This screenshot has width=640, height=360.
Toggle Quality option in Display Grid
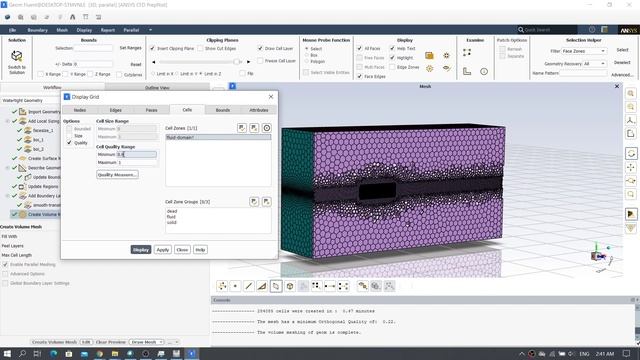[x=69, y=142]
